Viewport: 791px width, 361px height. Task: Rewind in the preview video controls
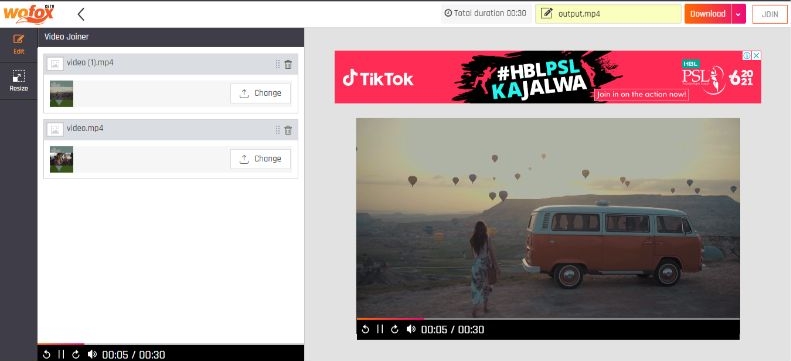tap(366, 329)
